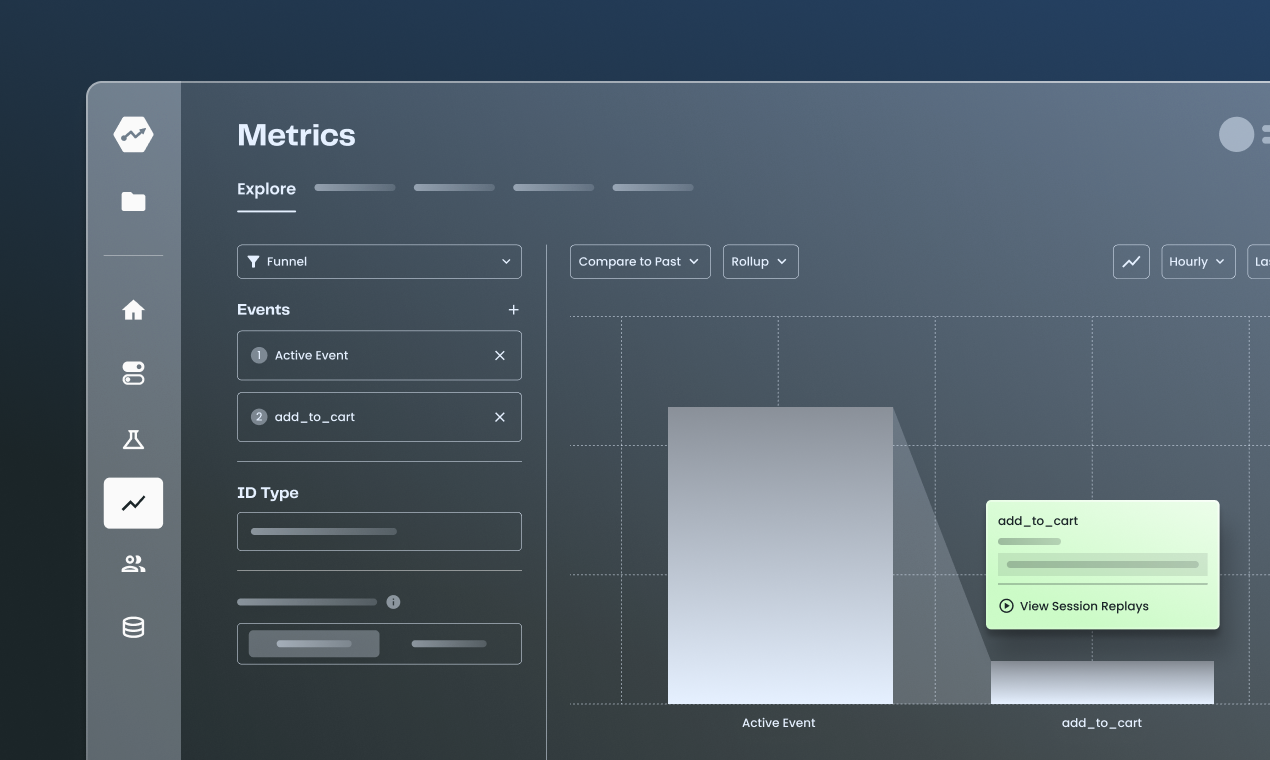The image size is (1270, 760).
Task: Select the Metrics trend-line sidebar icon
Action: pyautogui.click(x=133, y=503)
